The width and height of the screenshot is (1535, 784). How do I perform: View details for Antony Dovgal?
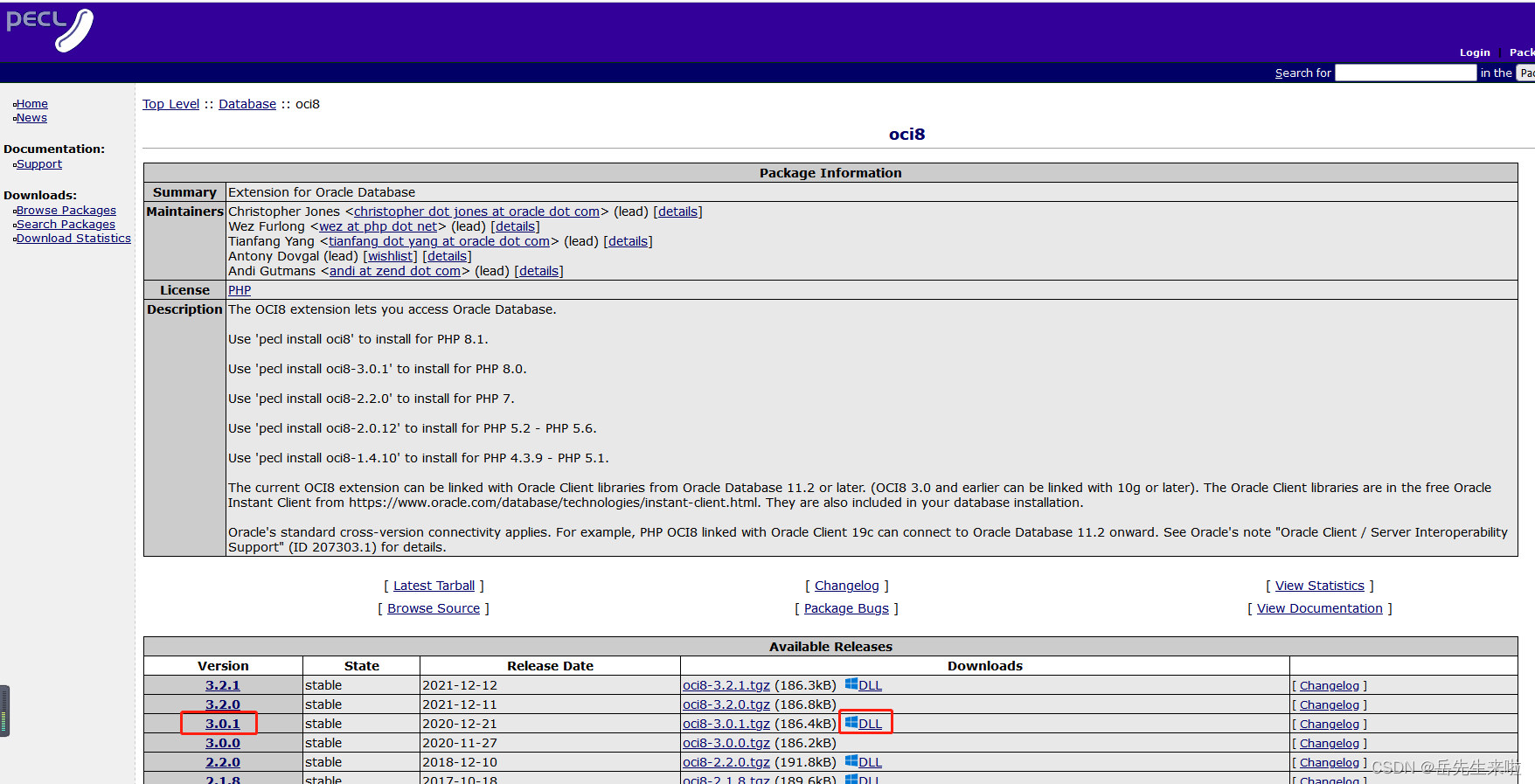pyautogui.click(x=447, y=256)
